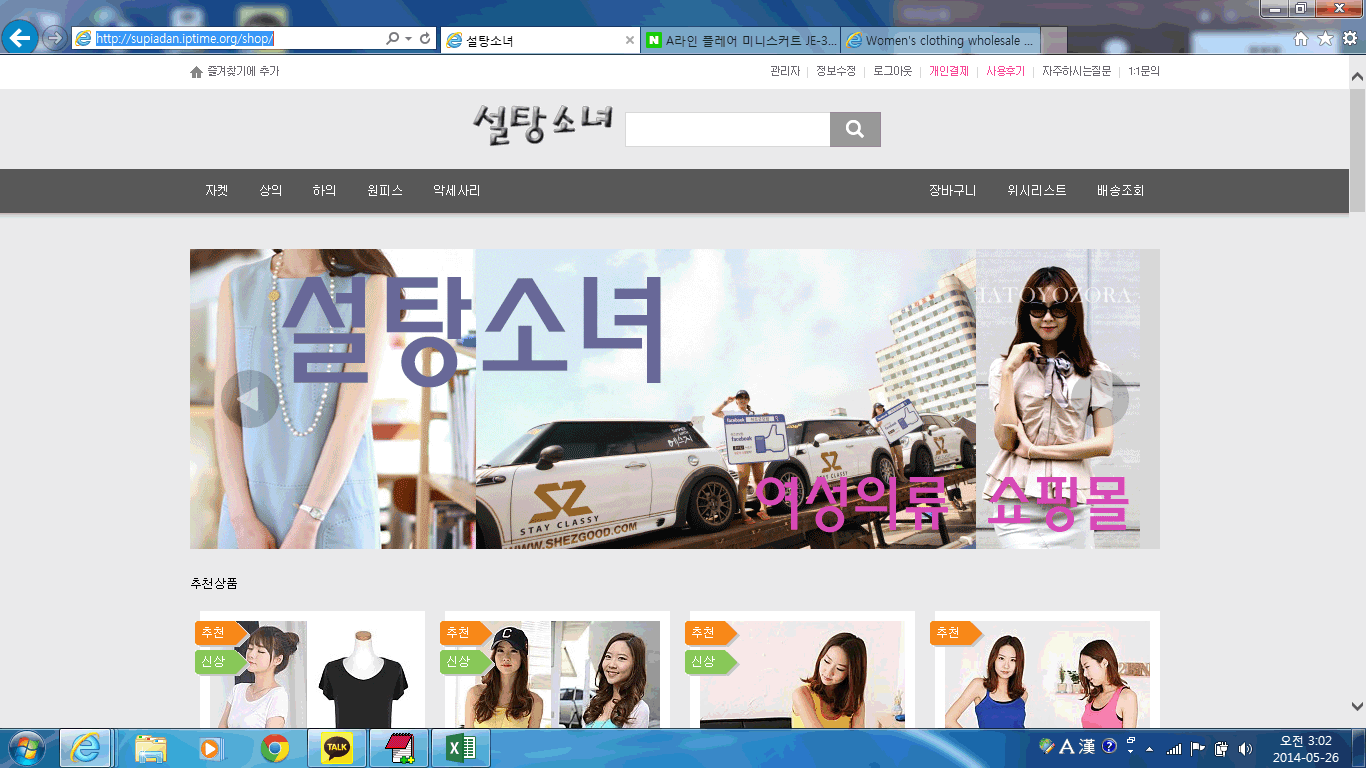Image resolution: width=1366 pixels, height=768 pixels.
Task: Show hidden tray icons arrow
Action: (1149, 748)
